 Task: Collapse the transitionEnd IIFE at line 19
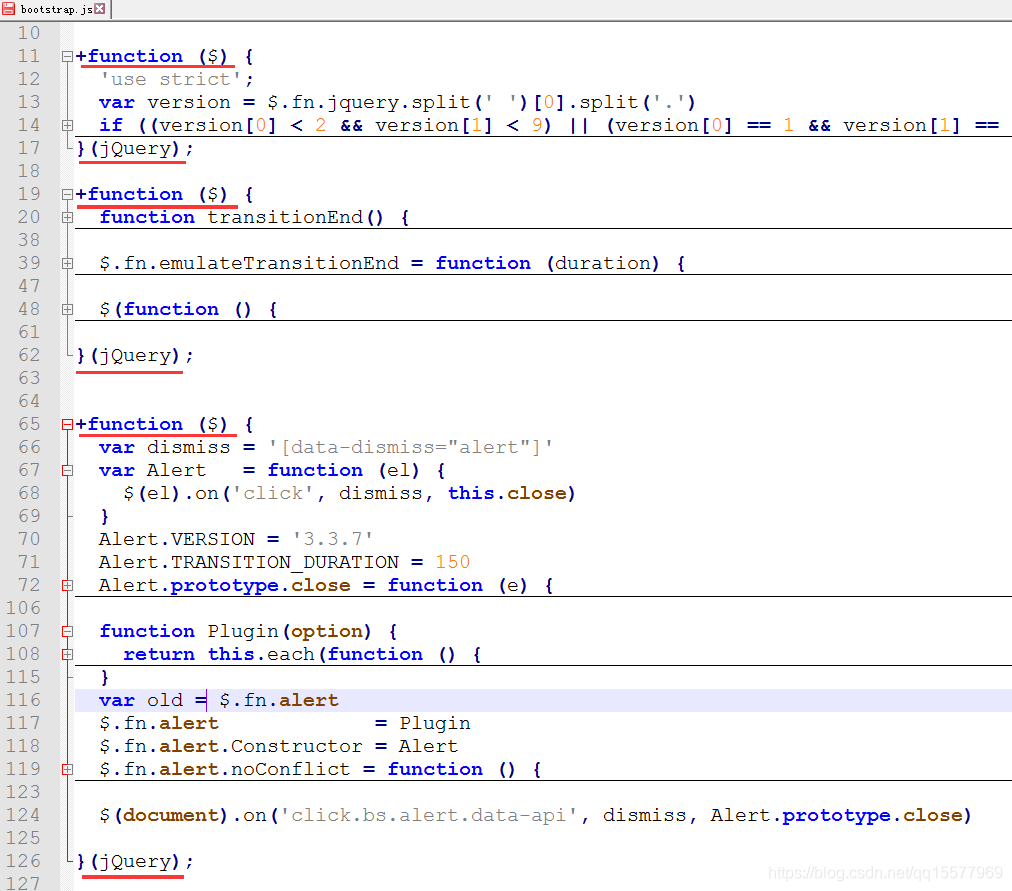65,194
